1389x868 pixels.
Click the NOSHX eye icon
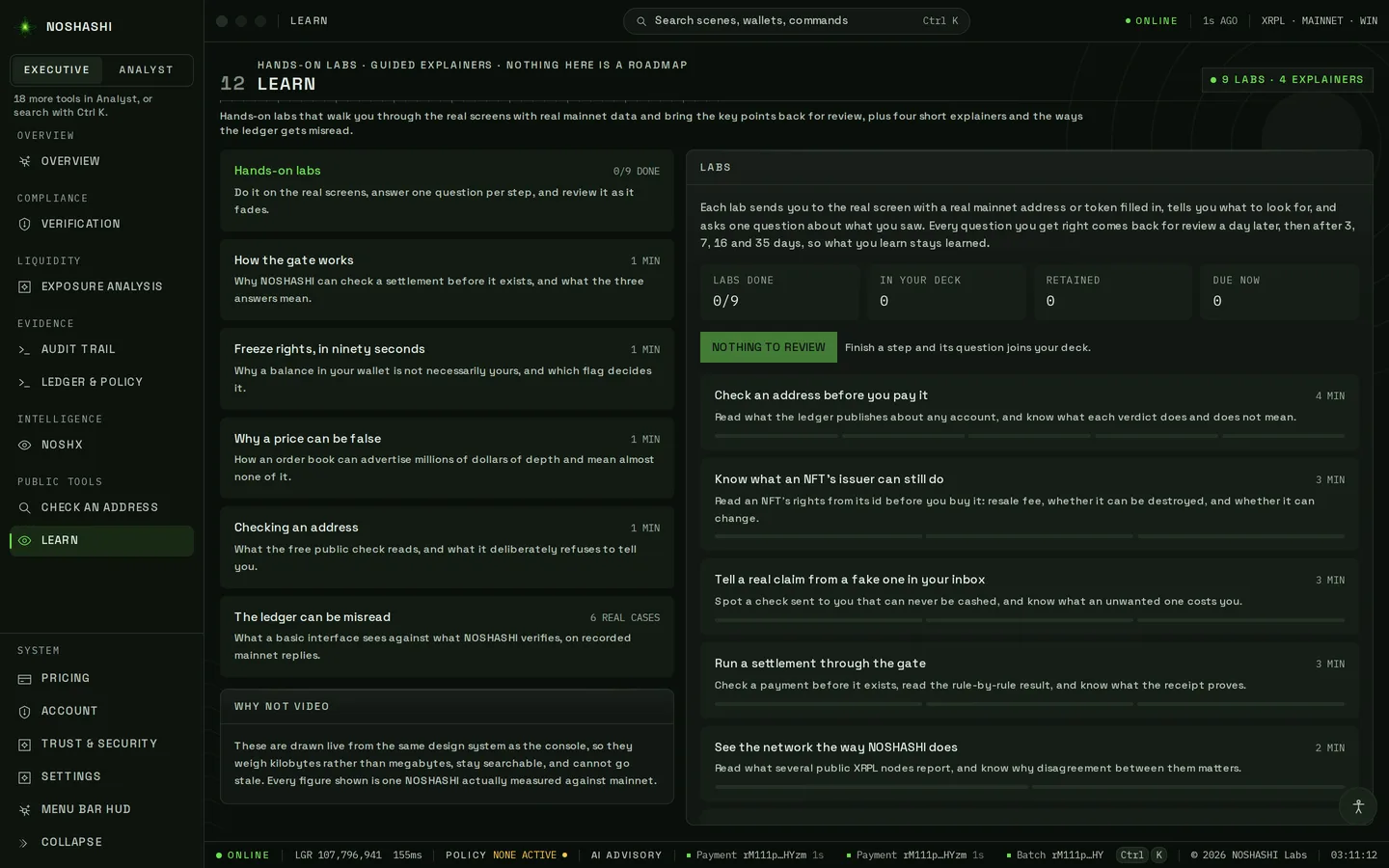[25, 445]
